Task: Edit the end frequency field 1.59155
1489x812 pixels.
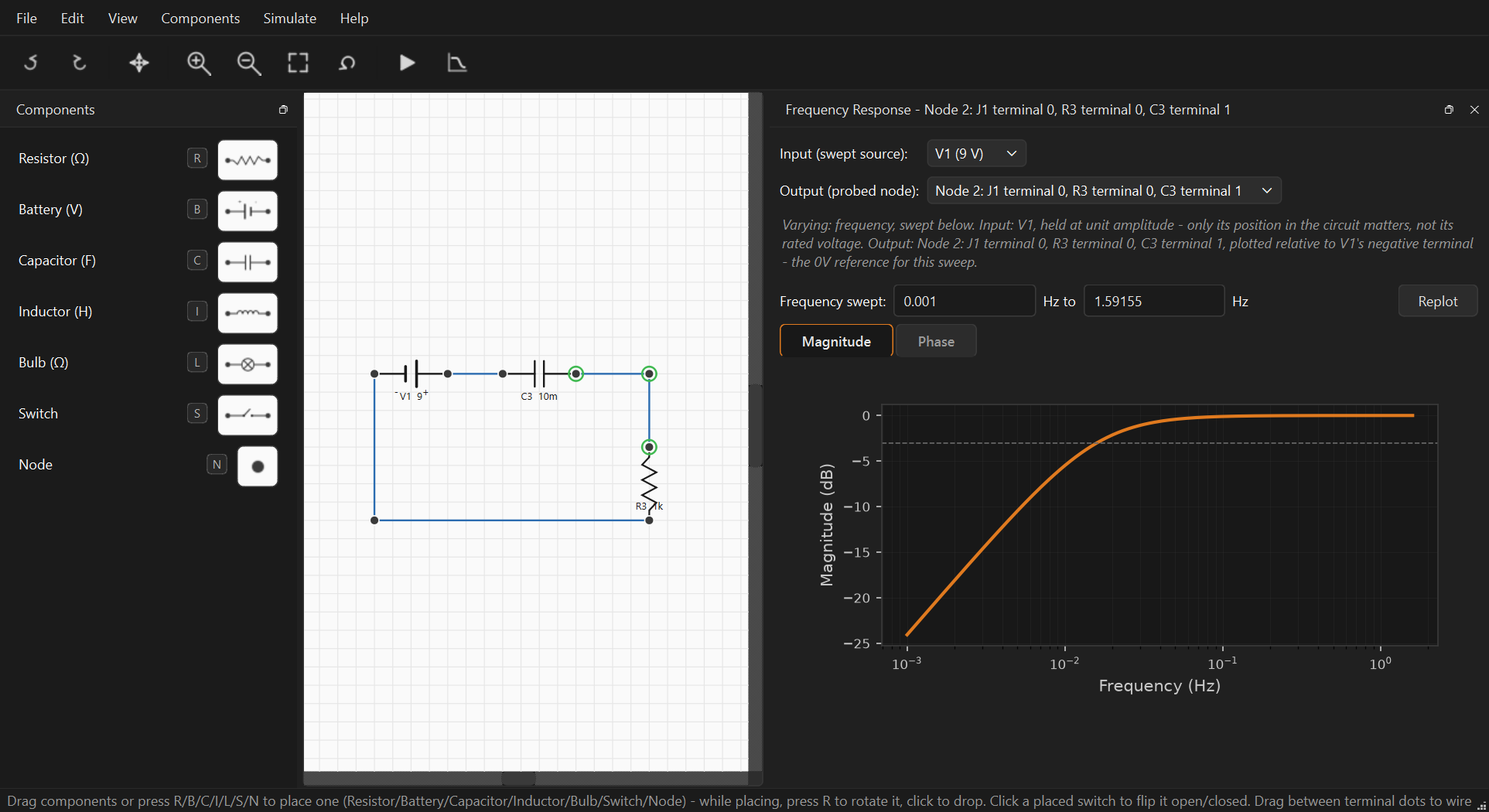Action: [x=1154, y=301]
